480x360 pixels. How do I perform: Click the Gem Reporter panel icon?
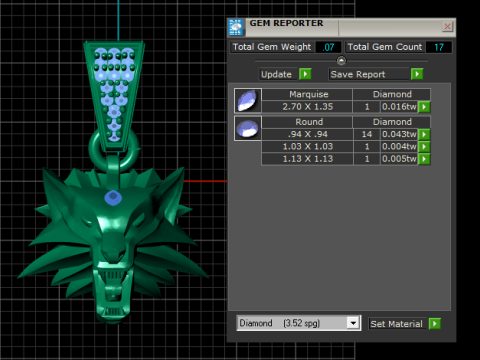pyautogui.click(x=236, y=27)
